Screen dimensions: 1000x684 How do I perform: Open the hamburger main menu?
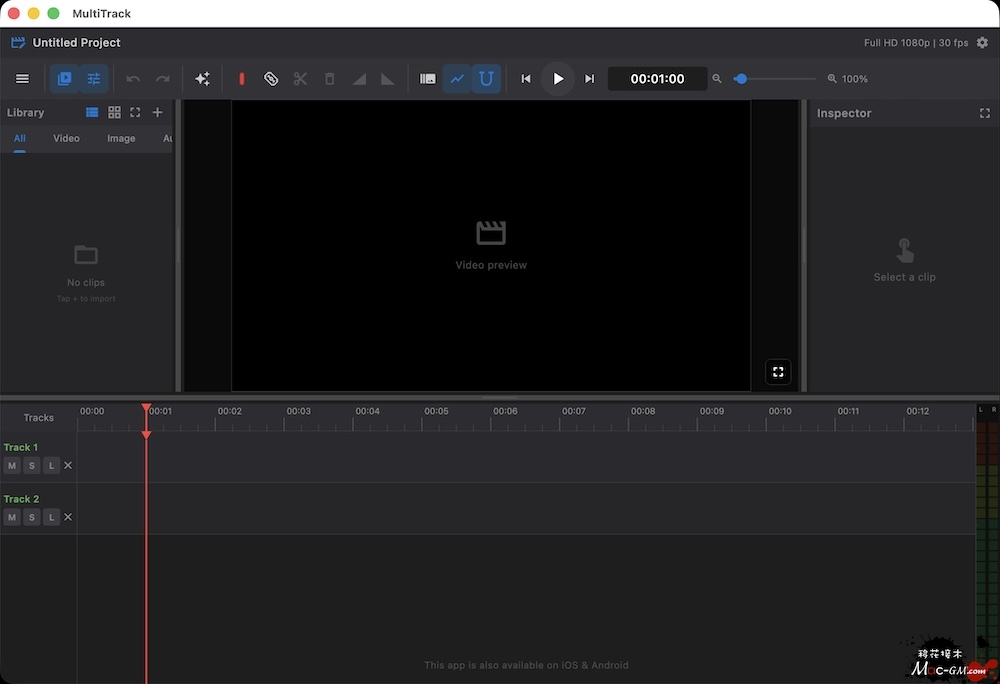click(22, 79)
